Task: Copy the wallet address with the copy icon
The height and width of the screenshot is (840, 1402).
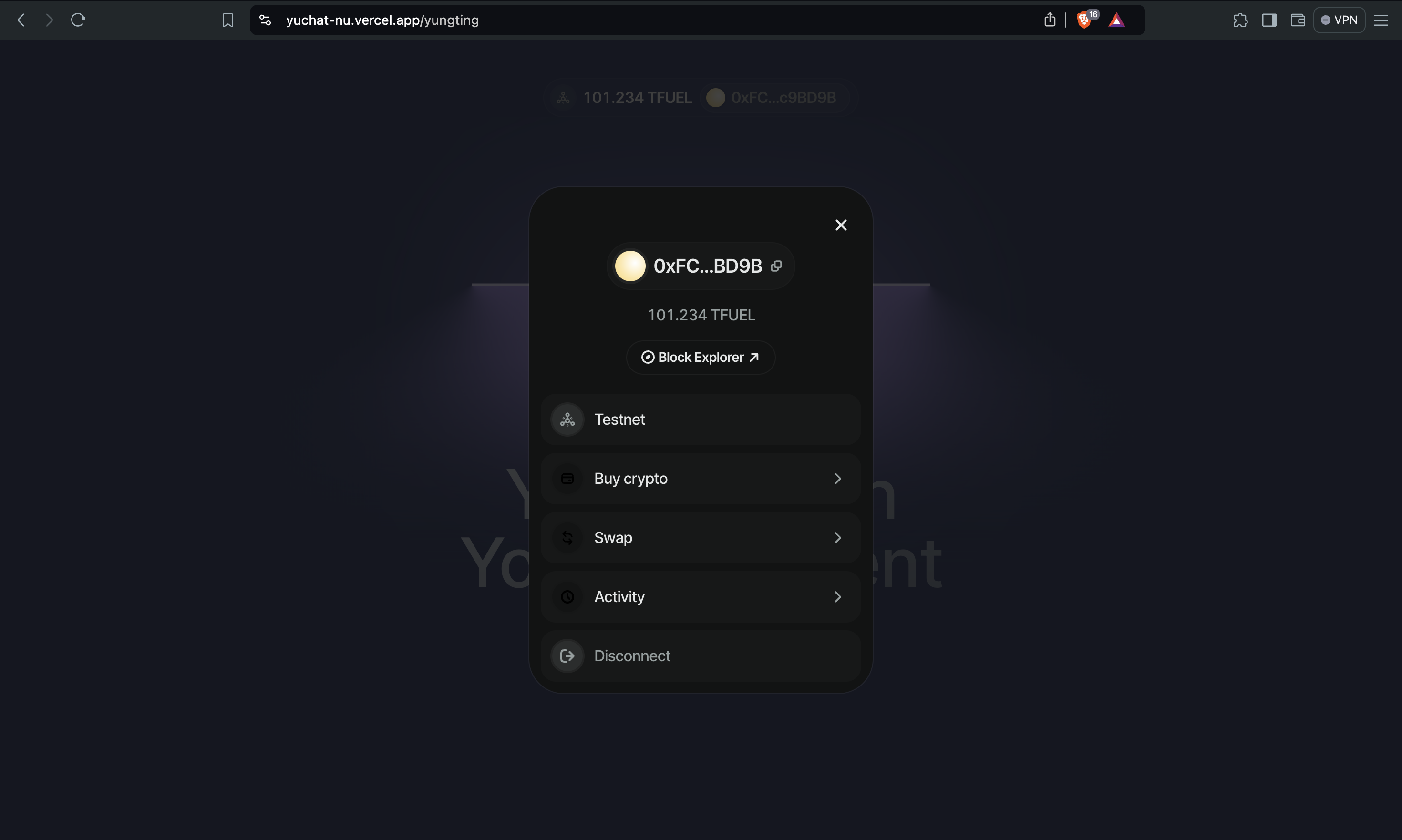Action: tap(776, 266)
